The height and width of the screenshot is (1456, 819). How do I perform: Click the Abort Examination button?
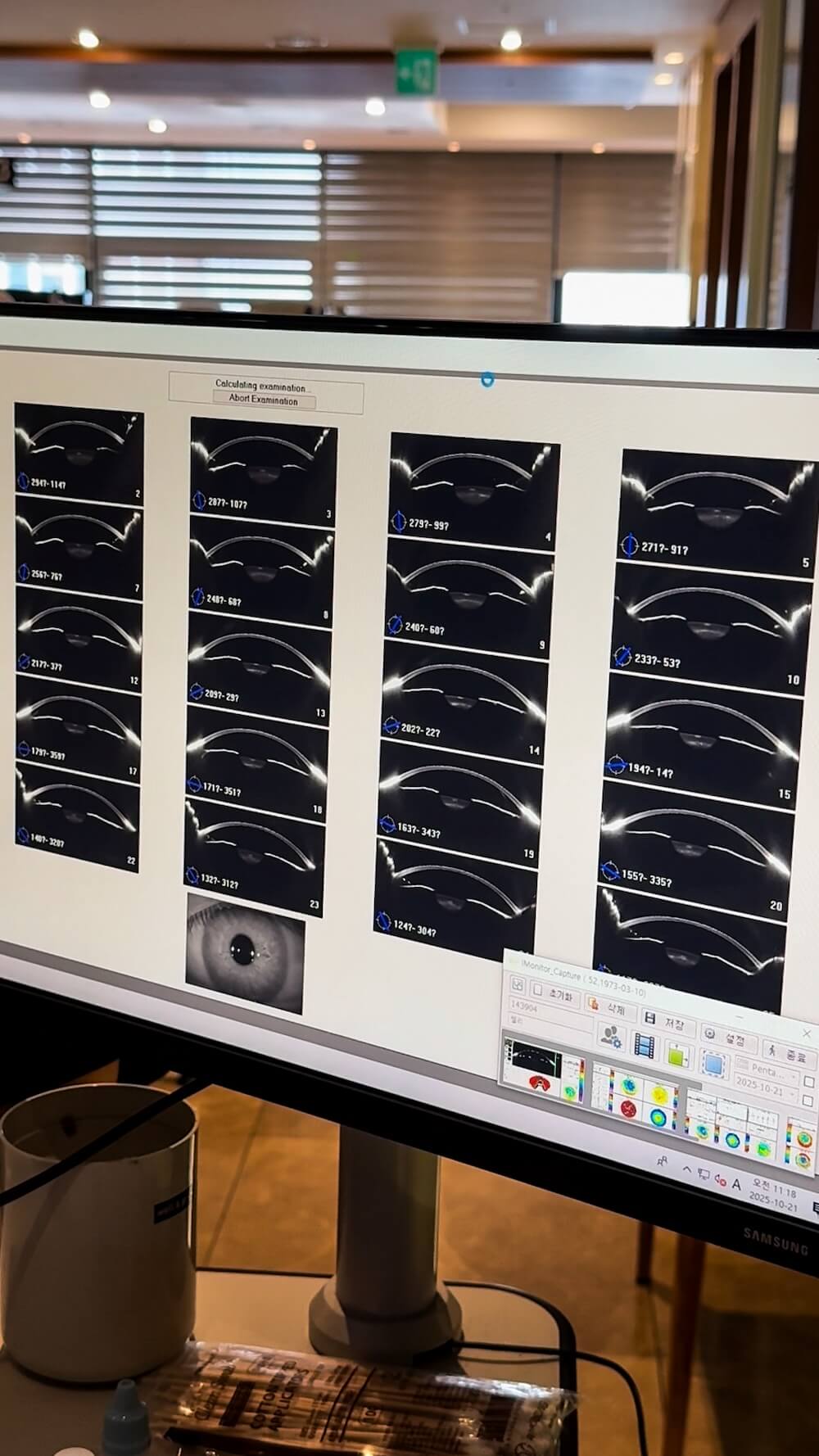[x=263, y=400]
